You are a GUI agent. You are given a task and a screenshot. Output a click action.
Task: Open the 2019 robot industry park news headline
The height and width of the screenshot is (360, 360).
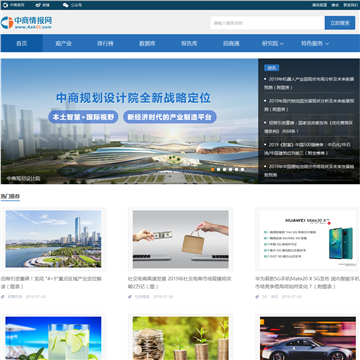[309, 83]
